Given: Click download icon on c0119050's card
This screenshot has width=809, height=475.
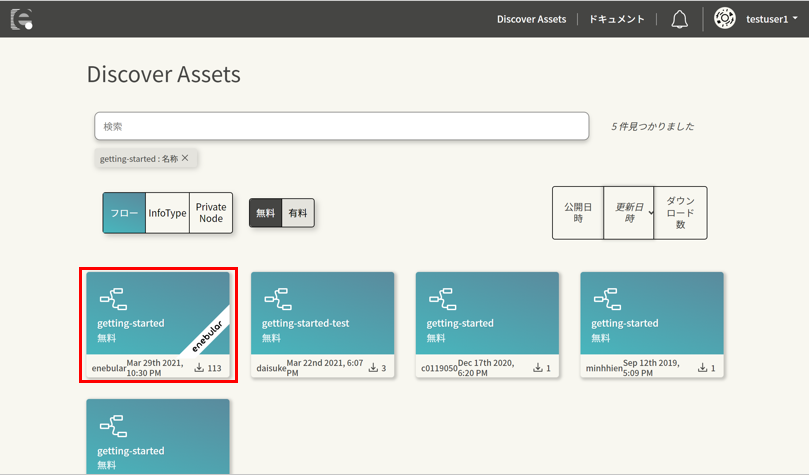Looking at the screenshot, I should coord(538,368).
